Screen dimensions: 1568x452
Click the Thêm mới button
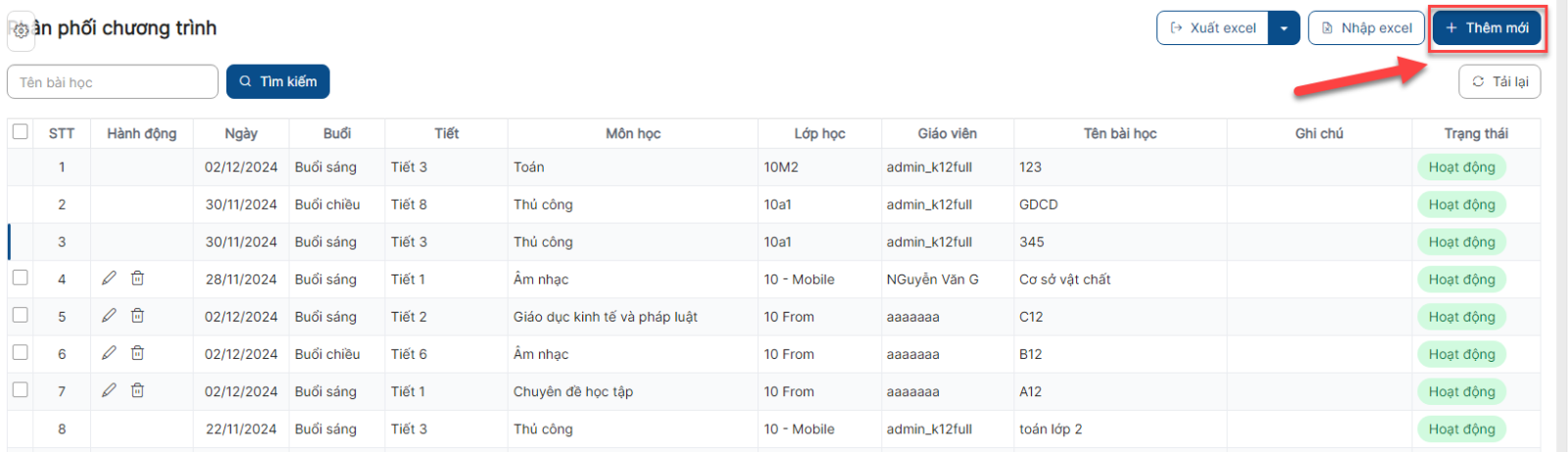click(1487, 28)
